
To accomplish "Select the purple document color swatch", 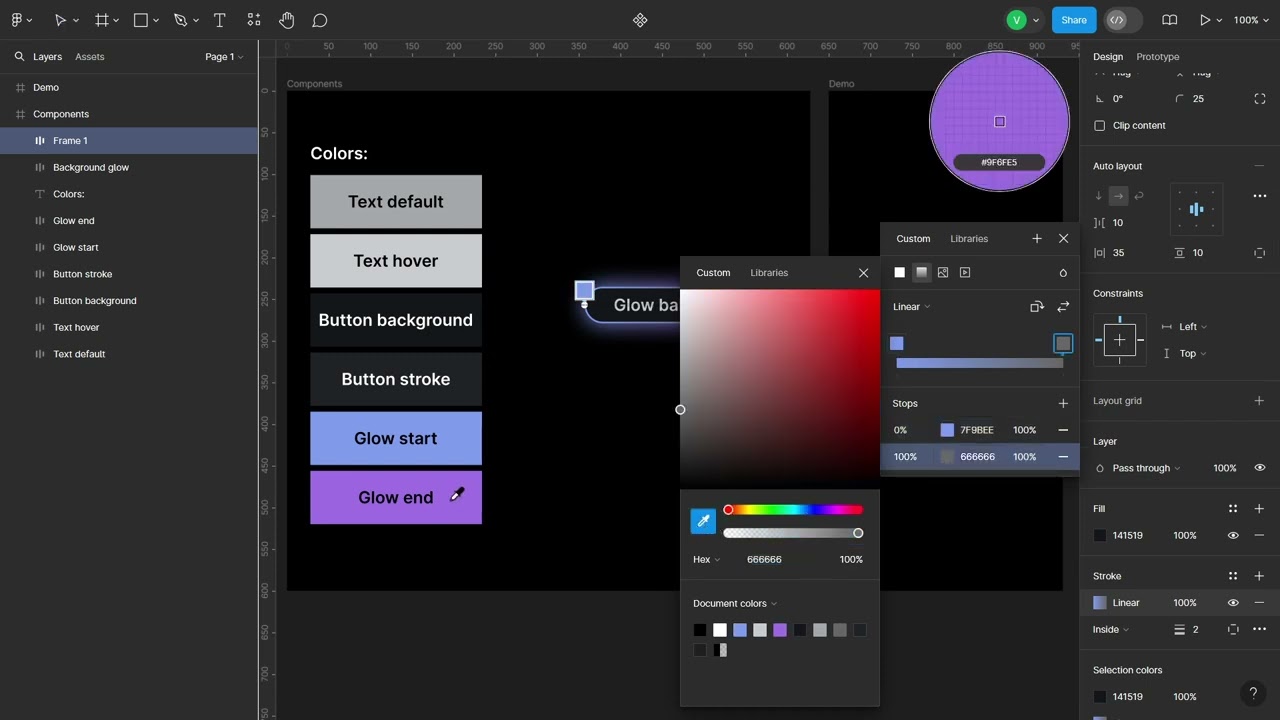I will point(780,630).
